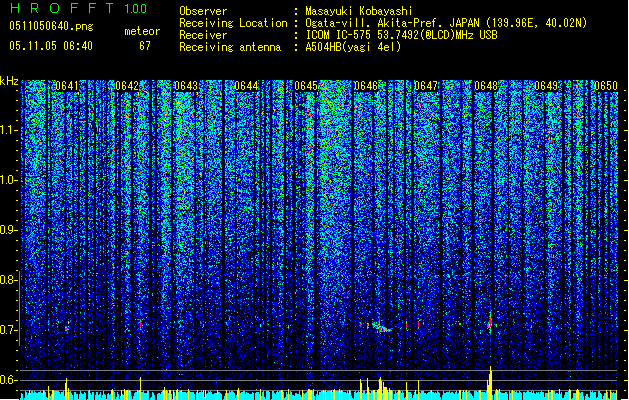Click the strong meteor echo near 0648

490,323
